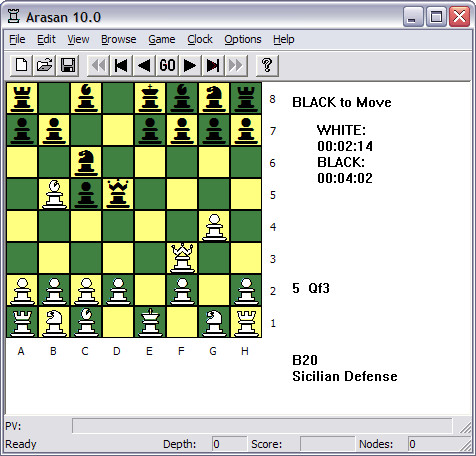Click the GO button to force move
The width and height of the screenshot is (476, 456).
pos(167,65)
